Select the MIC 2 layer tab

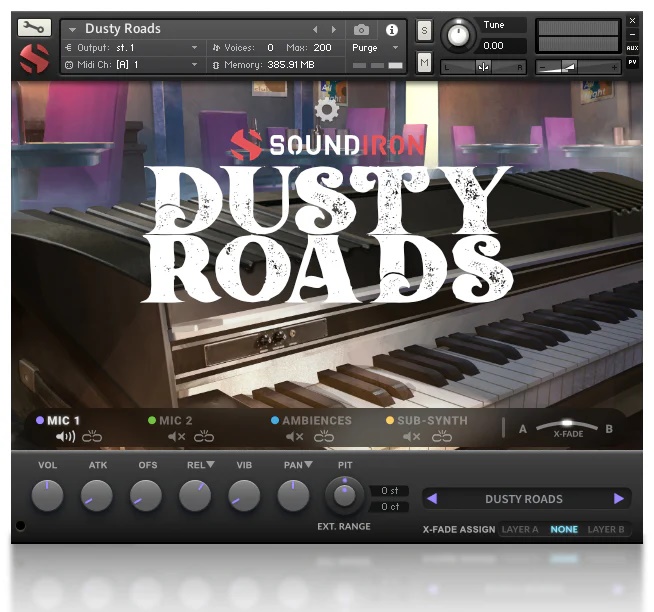[175, 421]
